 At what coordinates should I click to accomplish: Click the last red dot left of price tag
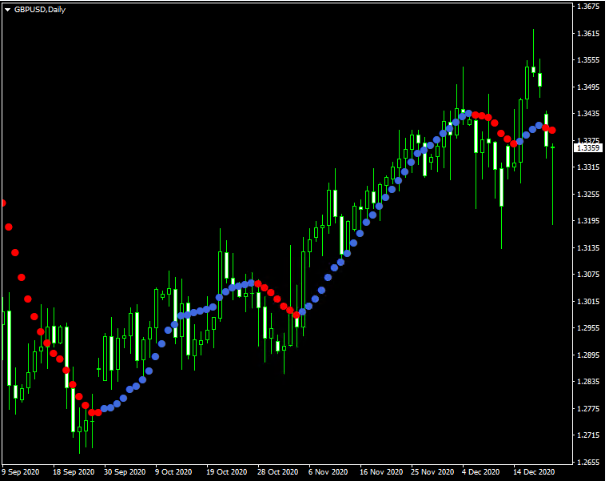(x=552, y=131)
